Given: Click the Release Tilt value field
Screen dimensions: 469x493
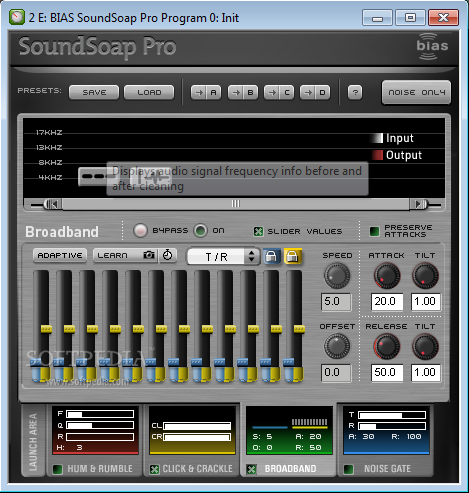Looking at the screenshot, I should click(426, 372).
